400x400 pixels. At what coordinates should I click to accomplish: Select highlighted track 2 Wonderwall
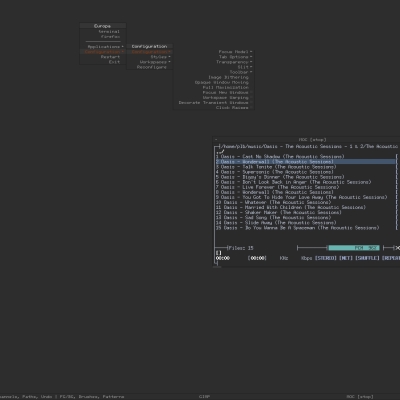305,162
